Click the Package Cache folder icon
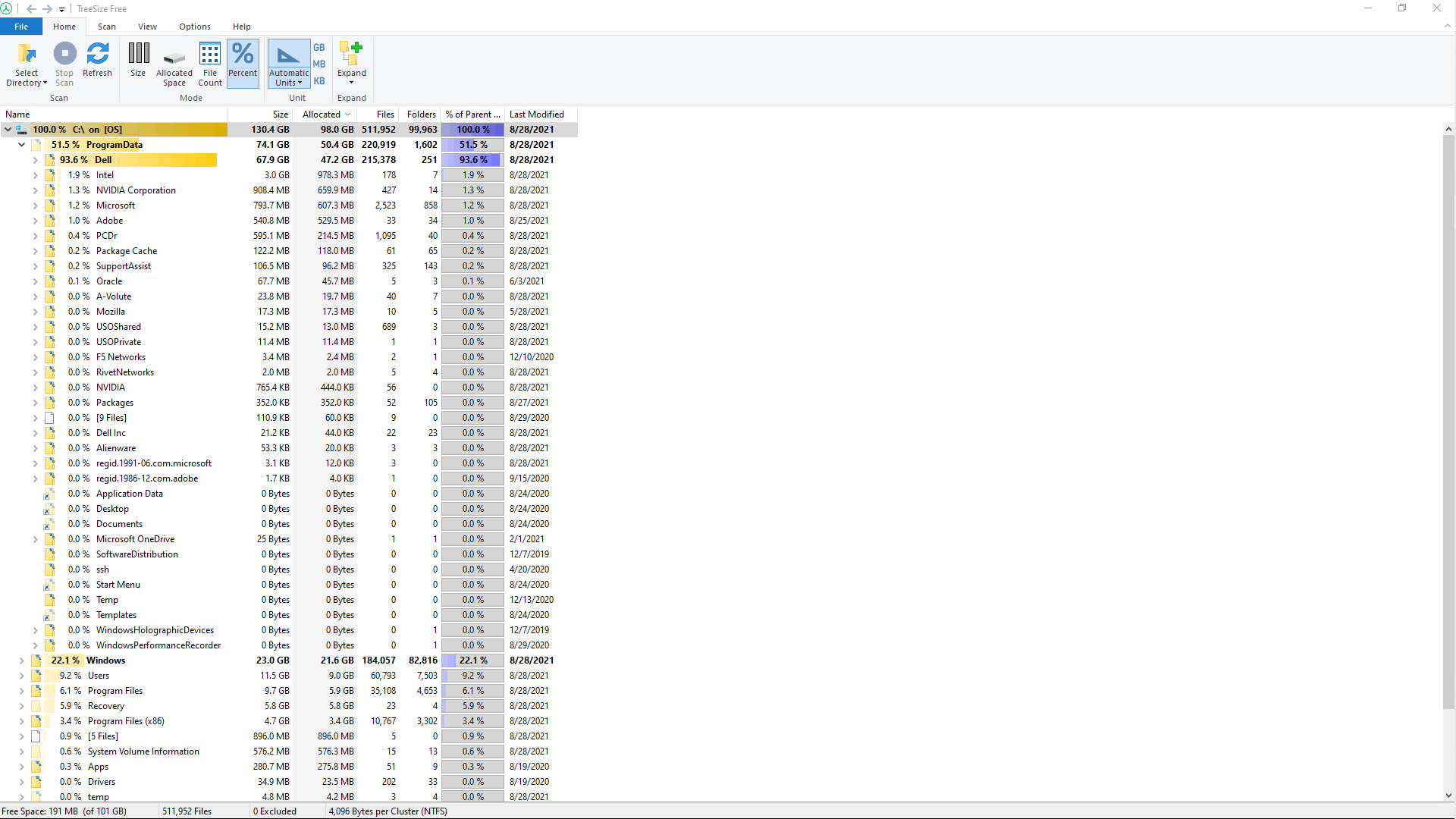The width and height of the screenshot is (1456, 819). (50, 251)
